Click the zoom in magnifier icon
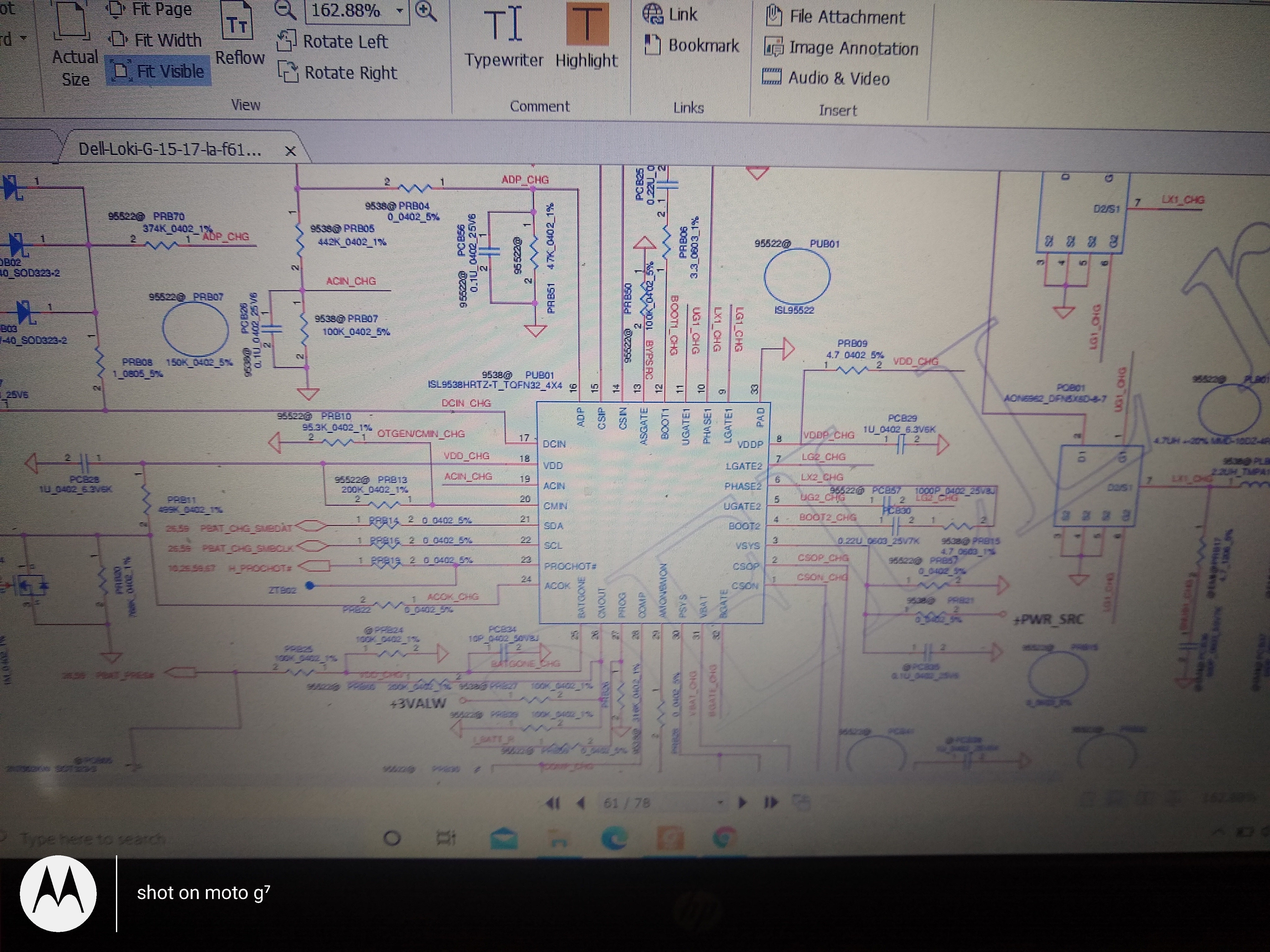This screenshot has width=1270, height=952. pos(425,11)
